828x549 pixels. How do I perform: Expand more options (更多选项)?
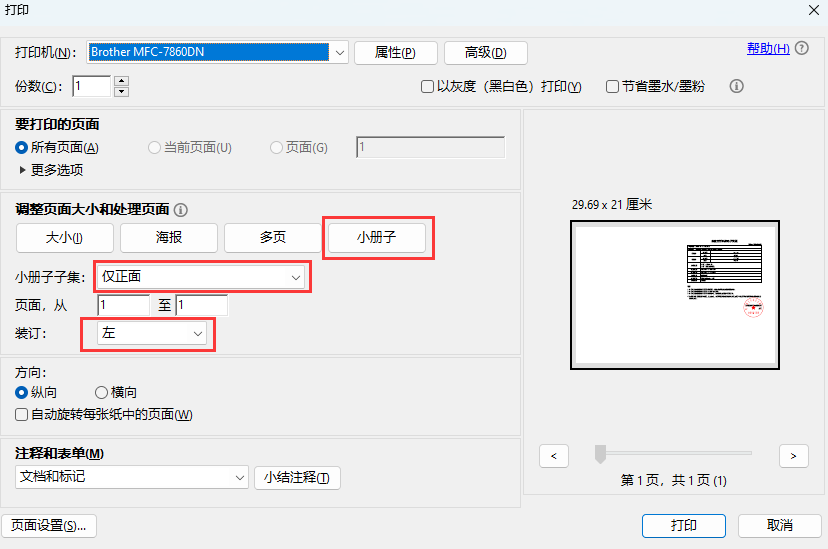24,170
